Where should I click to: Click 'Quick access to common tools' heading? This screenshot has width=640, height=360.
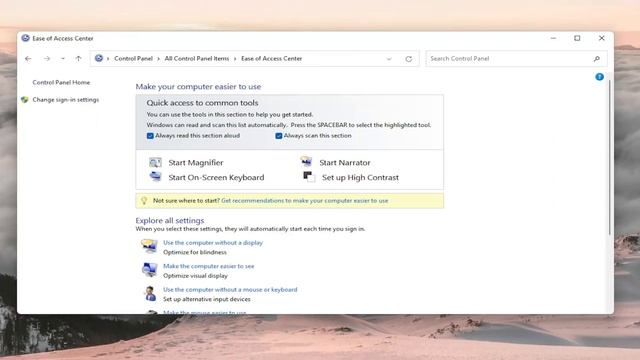(x=202, y=103)
